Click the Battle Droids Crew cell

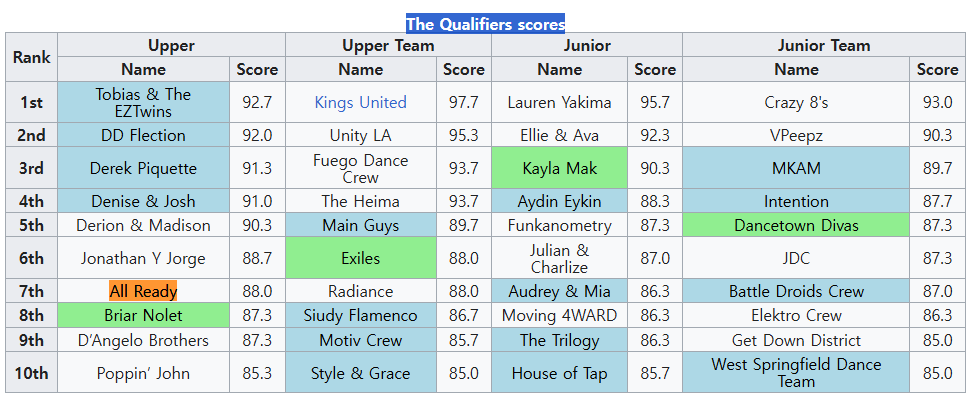pos(796,291)
